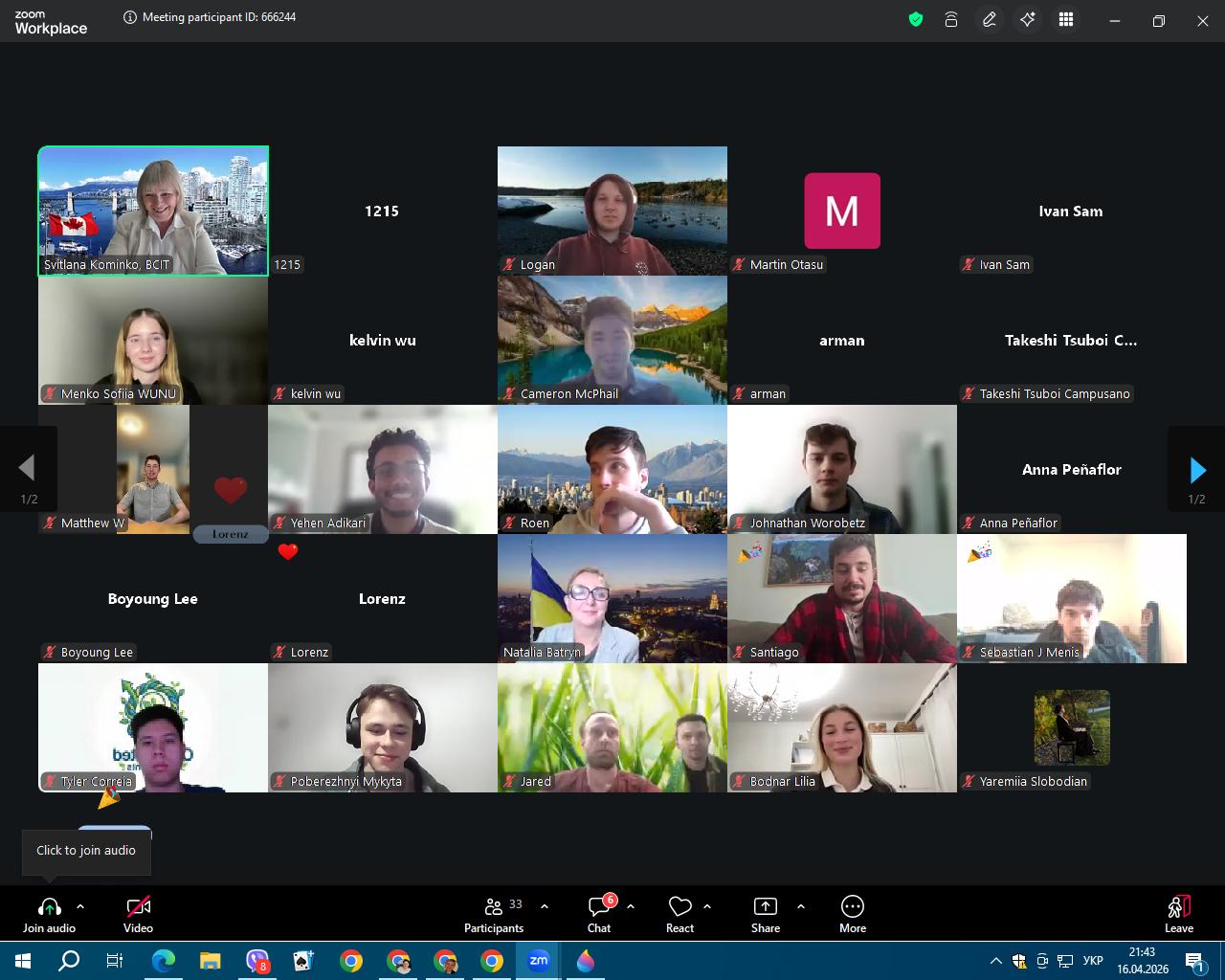This screenshot has height=980, width=1225.
Task: Open the AI Companion sparkle icon
Action: tap(1028, 19)
